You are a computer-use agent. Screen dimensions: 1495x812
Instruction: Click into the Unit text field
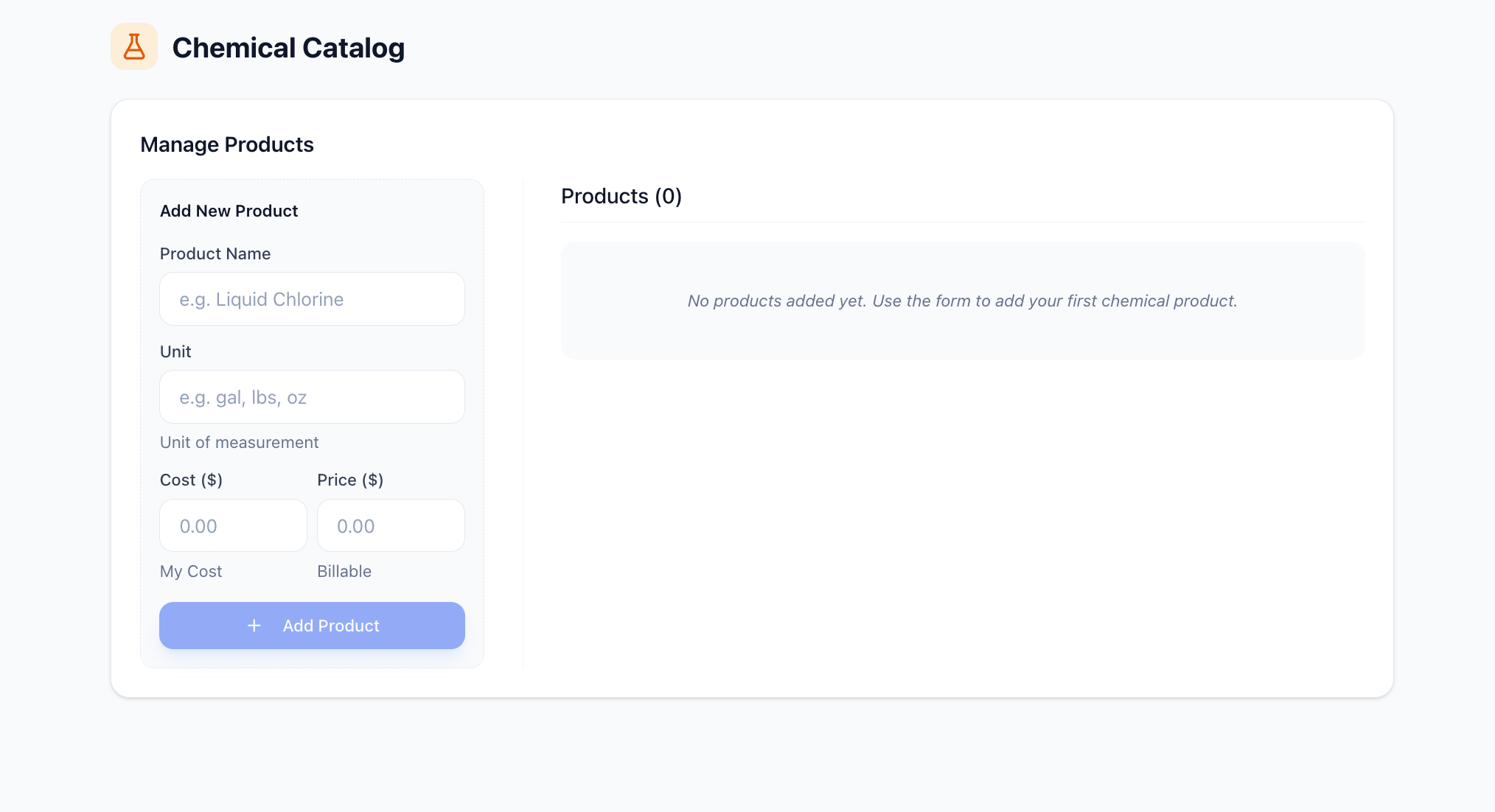pyautogui.click(x=312, y=397)
